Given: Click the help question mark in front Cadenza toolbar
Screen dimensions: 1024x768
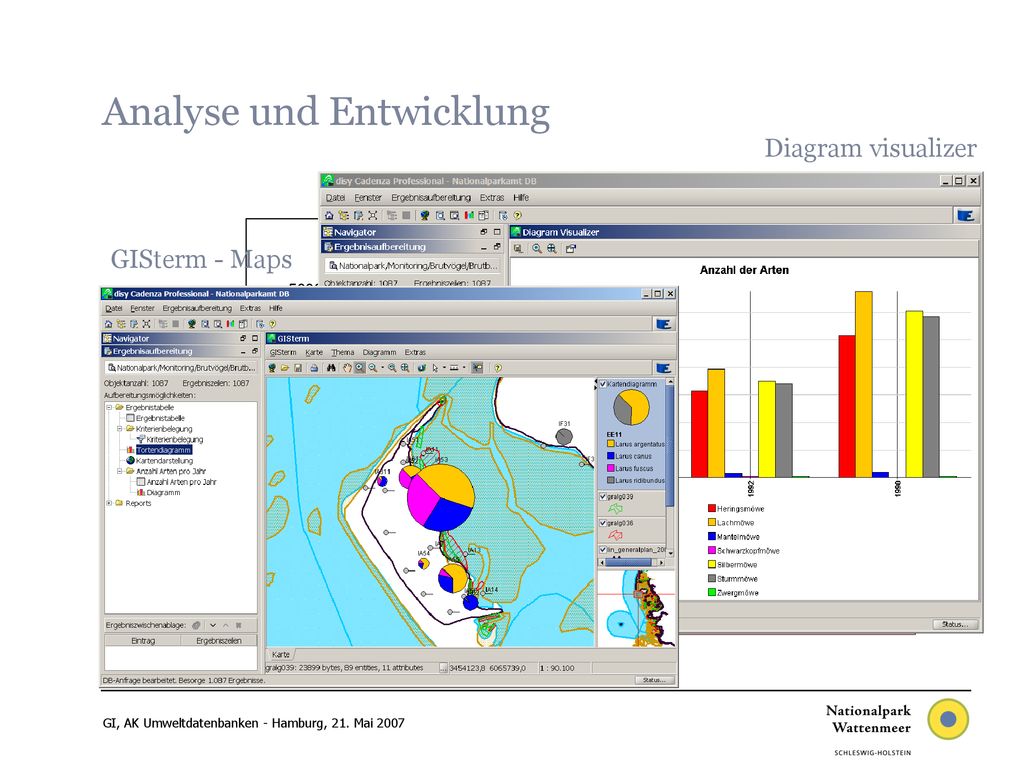Looking at the screenshot, I should [x=272, y=324].
